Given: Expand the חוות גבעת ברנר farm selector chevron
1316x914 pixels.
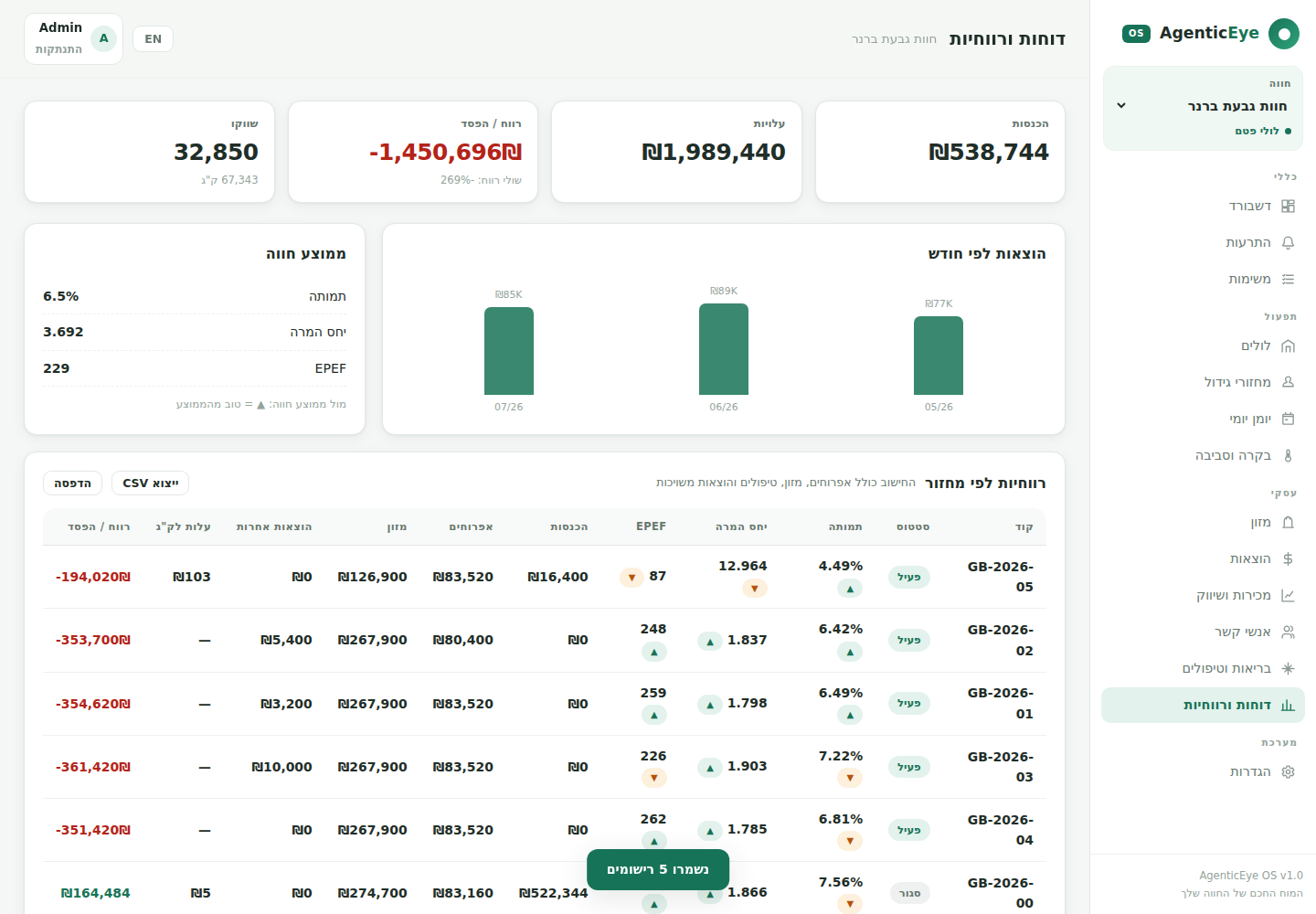Looking at the screenshot, I should 1121,106.
